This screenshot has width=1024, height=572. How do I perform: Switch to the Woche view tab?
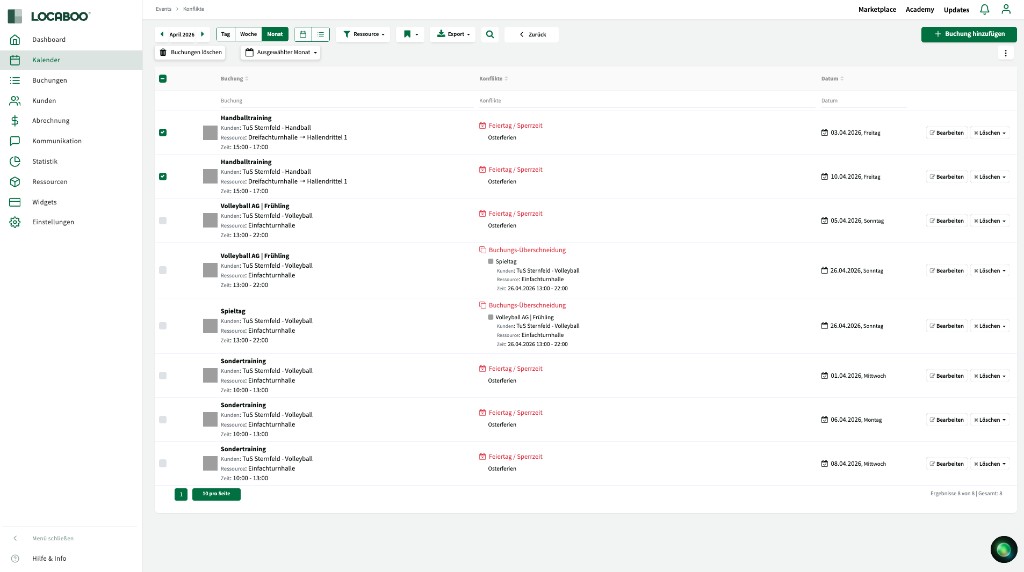248,34
